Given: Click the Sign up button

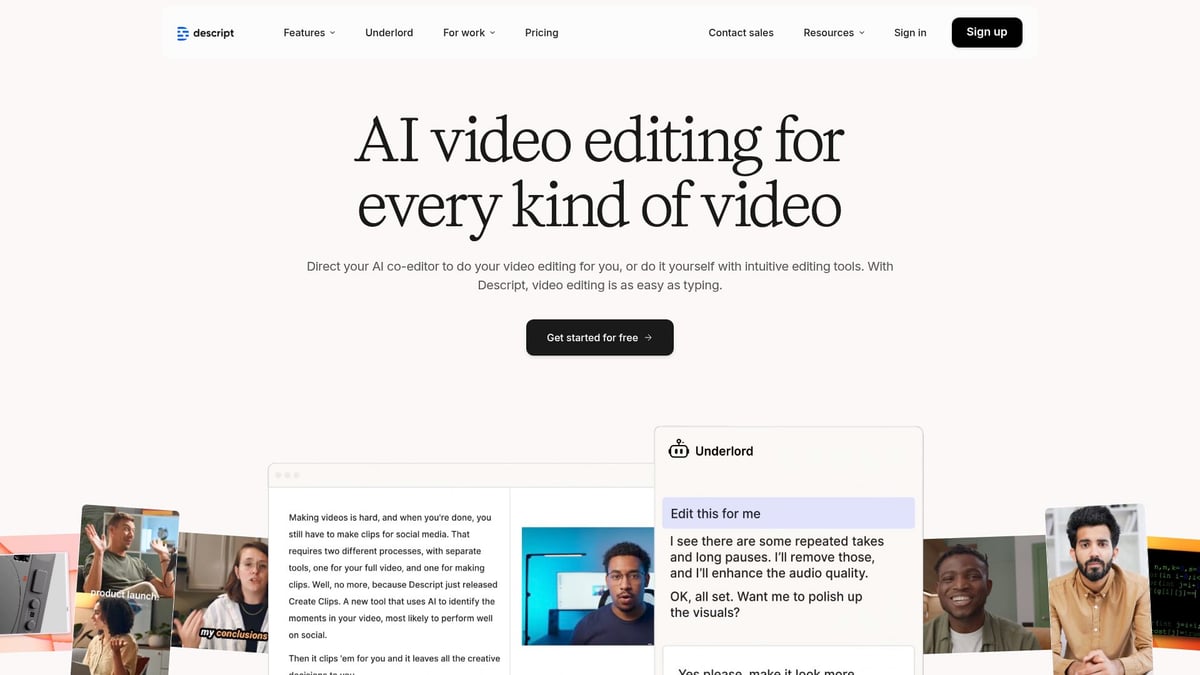Looking at the screenshot, I should pyautogui.click(x=986, y=32).
